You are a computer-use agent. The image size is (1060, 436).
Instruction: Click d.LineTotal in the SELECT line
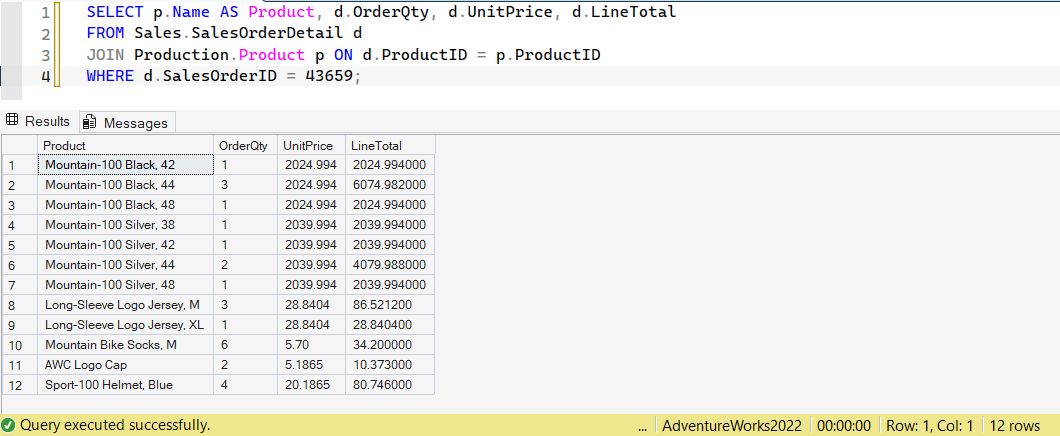pyautogui.click(x=625, y=12)
